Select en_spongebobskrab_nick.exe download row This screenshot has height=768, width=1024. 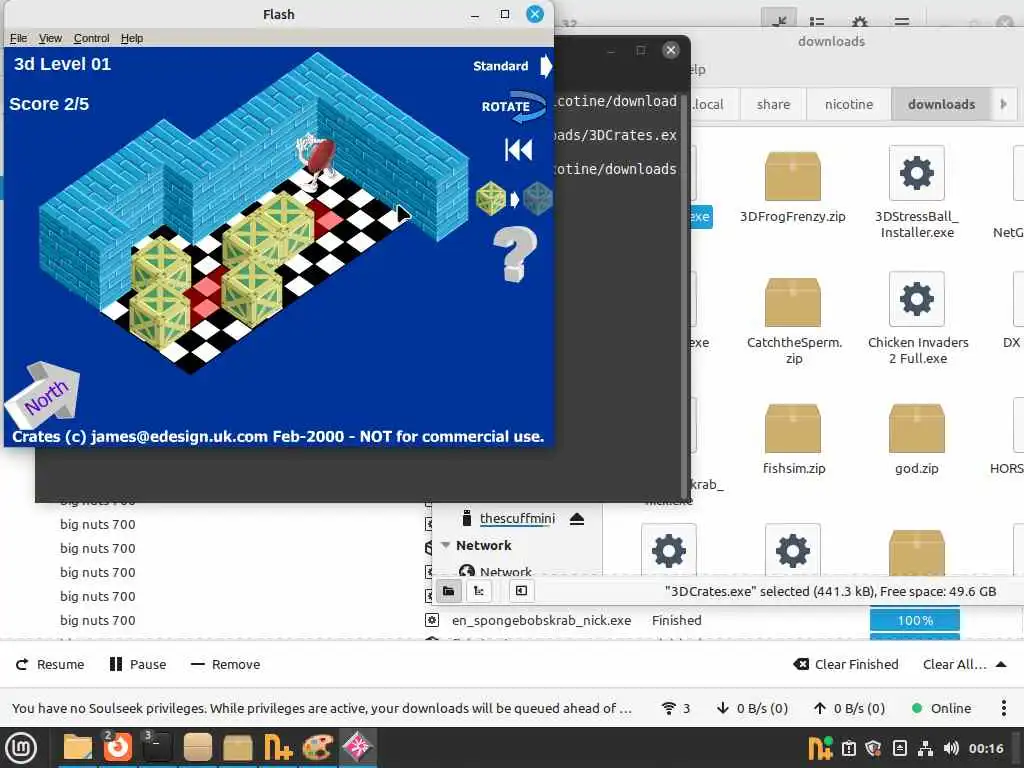[541, 620]
